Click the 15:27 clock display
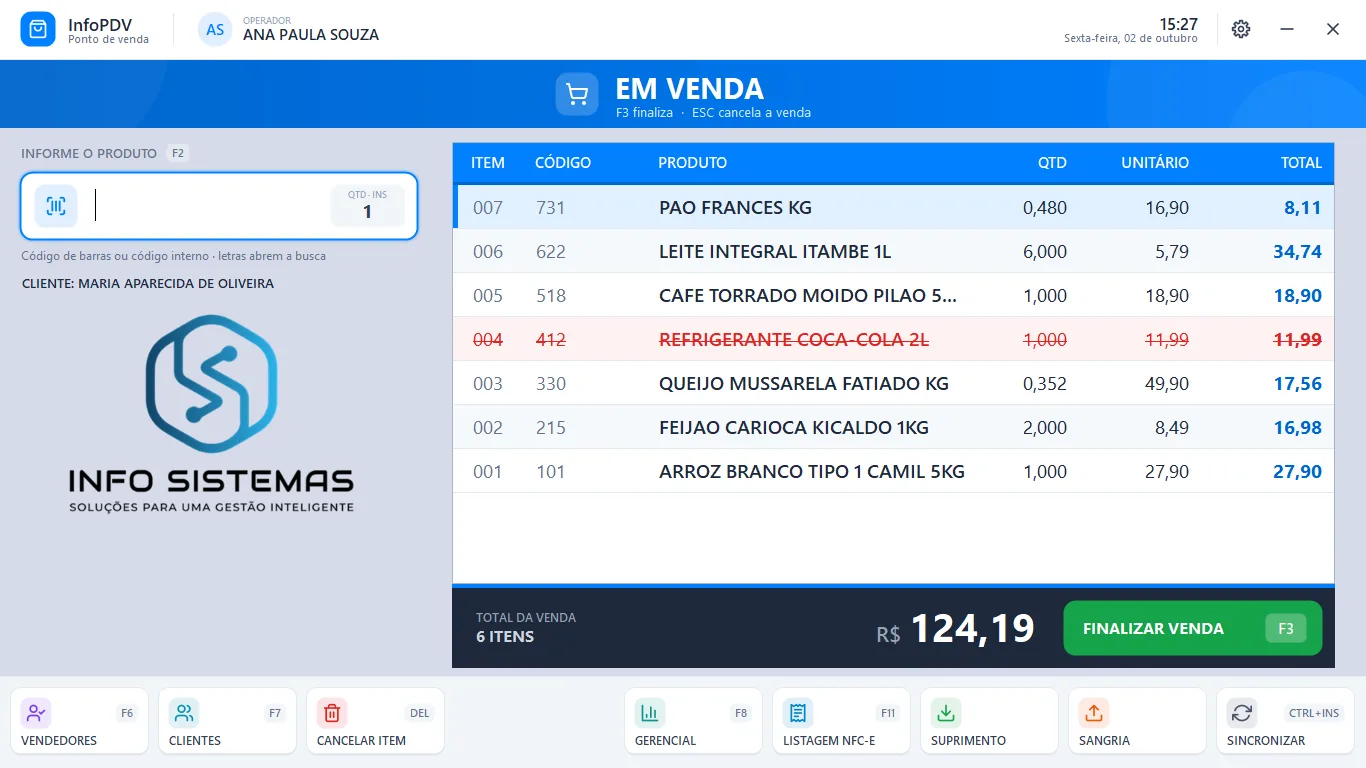This screenshot has height=768, width=1366. pyautogui.click(x=1178, y=24)
